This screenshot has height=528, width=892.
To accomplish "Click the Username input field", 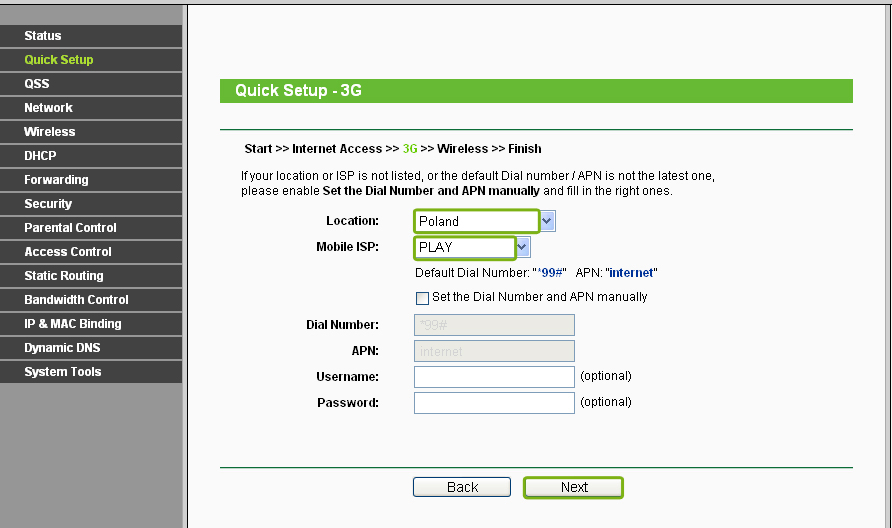I will click(494, 377).
